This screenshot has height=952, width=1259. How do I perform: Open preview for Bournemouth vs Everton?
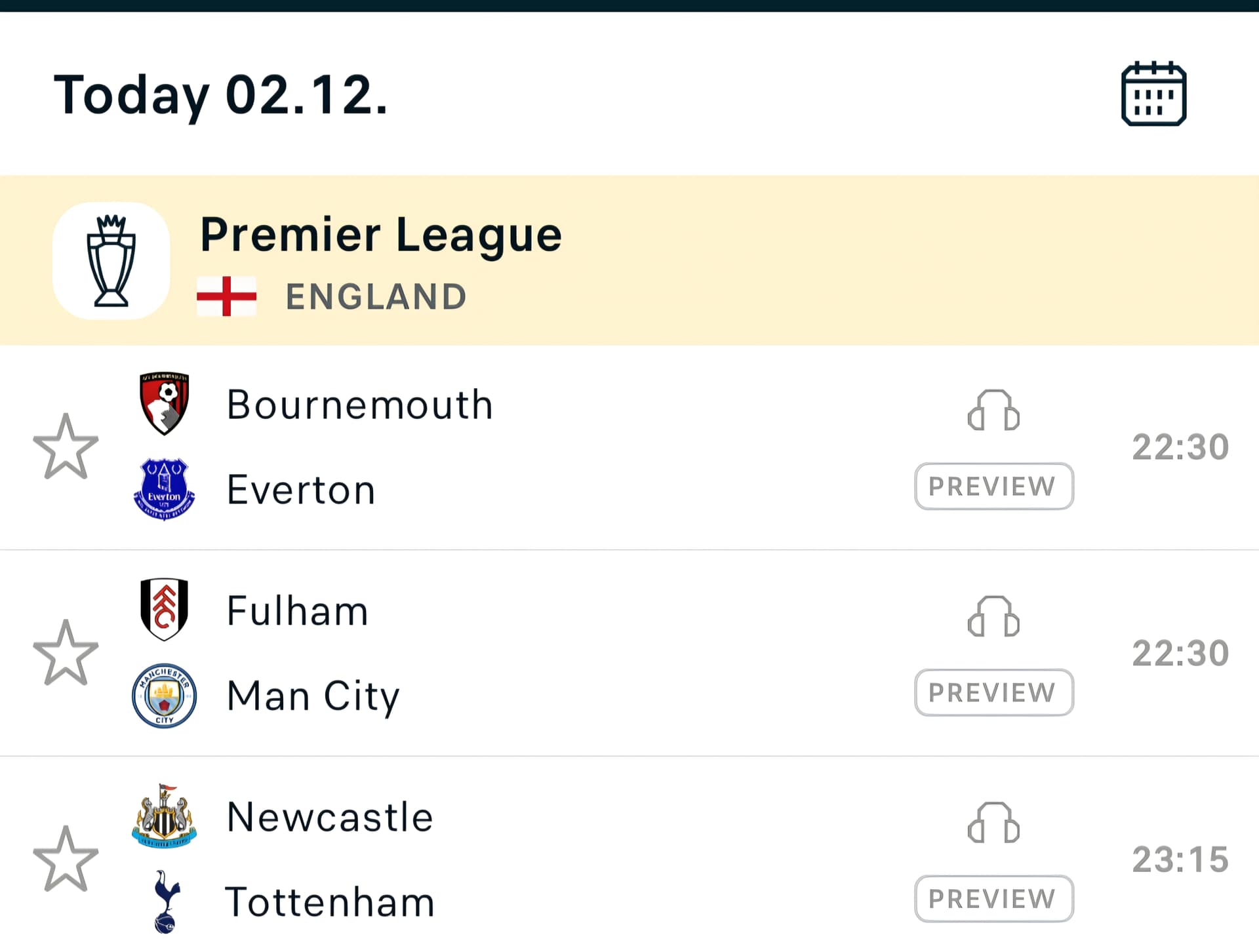tap(993, 486)
